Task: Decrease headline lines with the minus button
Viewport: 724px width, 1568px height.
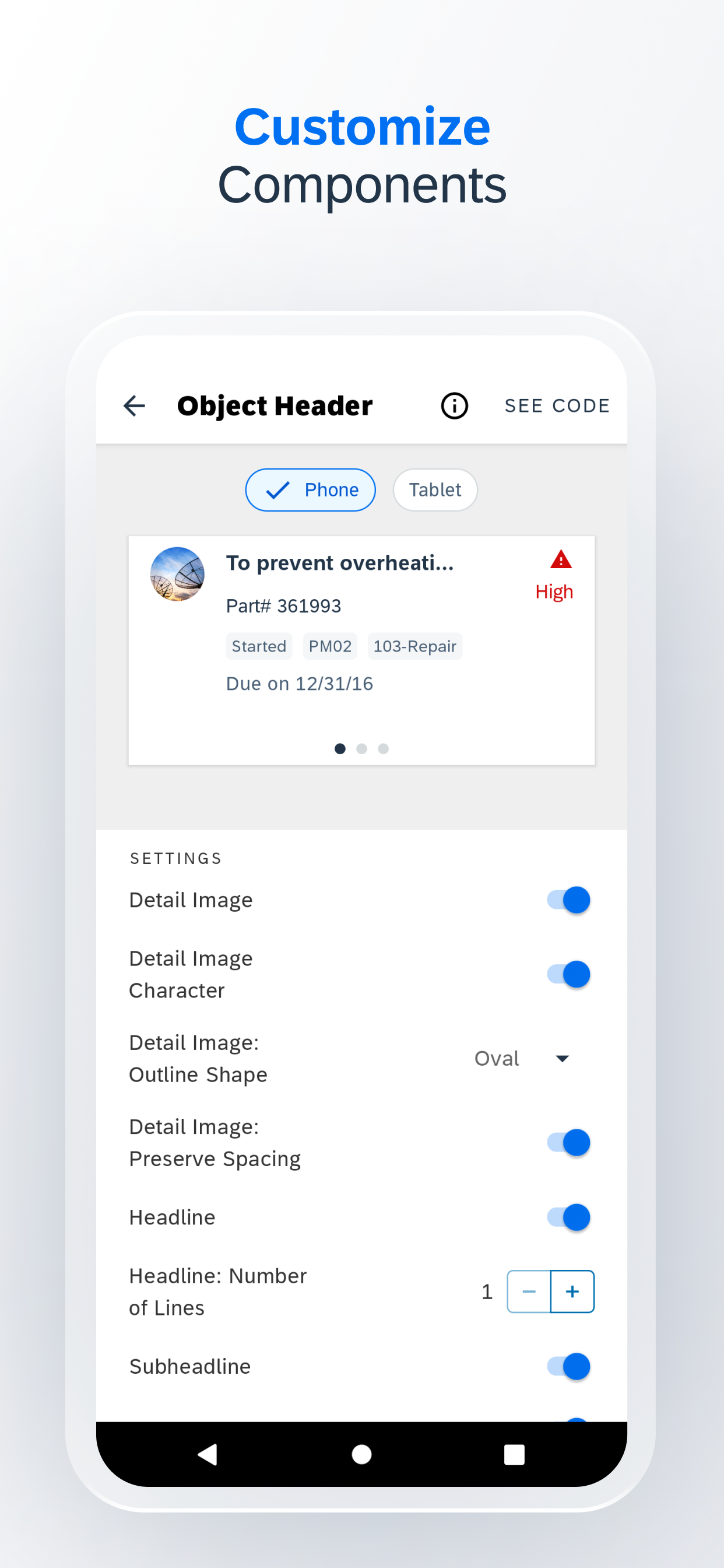Action: pyautogui.click(x=529, y=1291)
